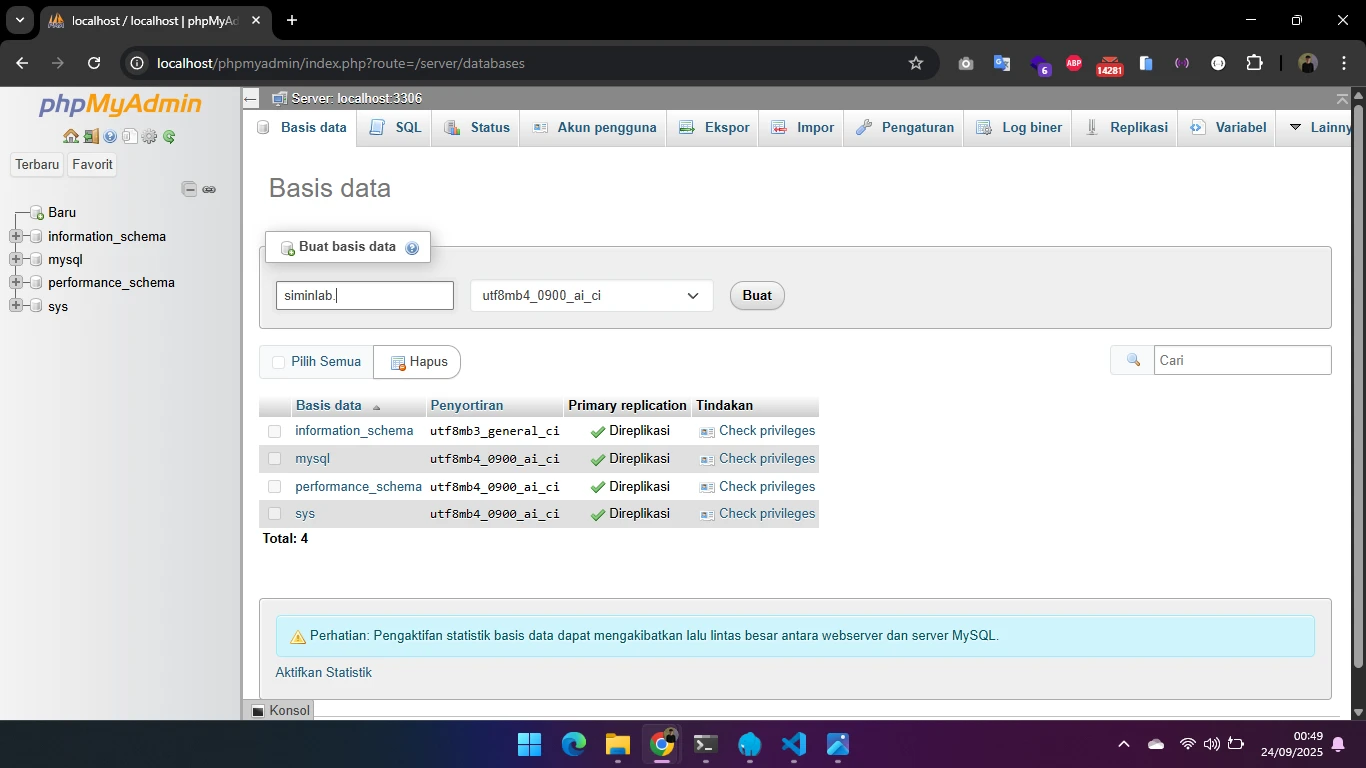
Task: Click the link with main panel icon
Action: pos(209,189)
